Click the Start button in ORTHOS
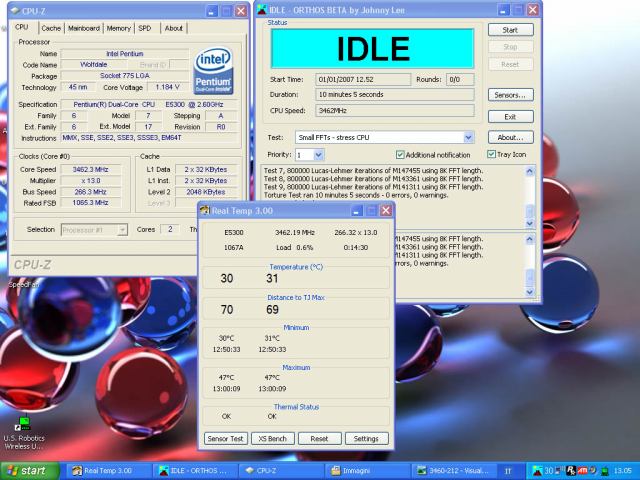 510,30
